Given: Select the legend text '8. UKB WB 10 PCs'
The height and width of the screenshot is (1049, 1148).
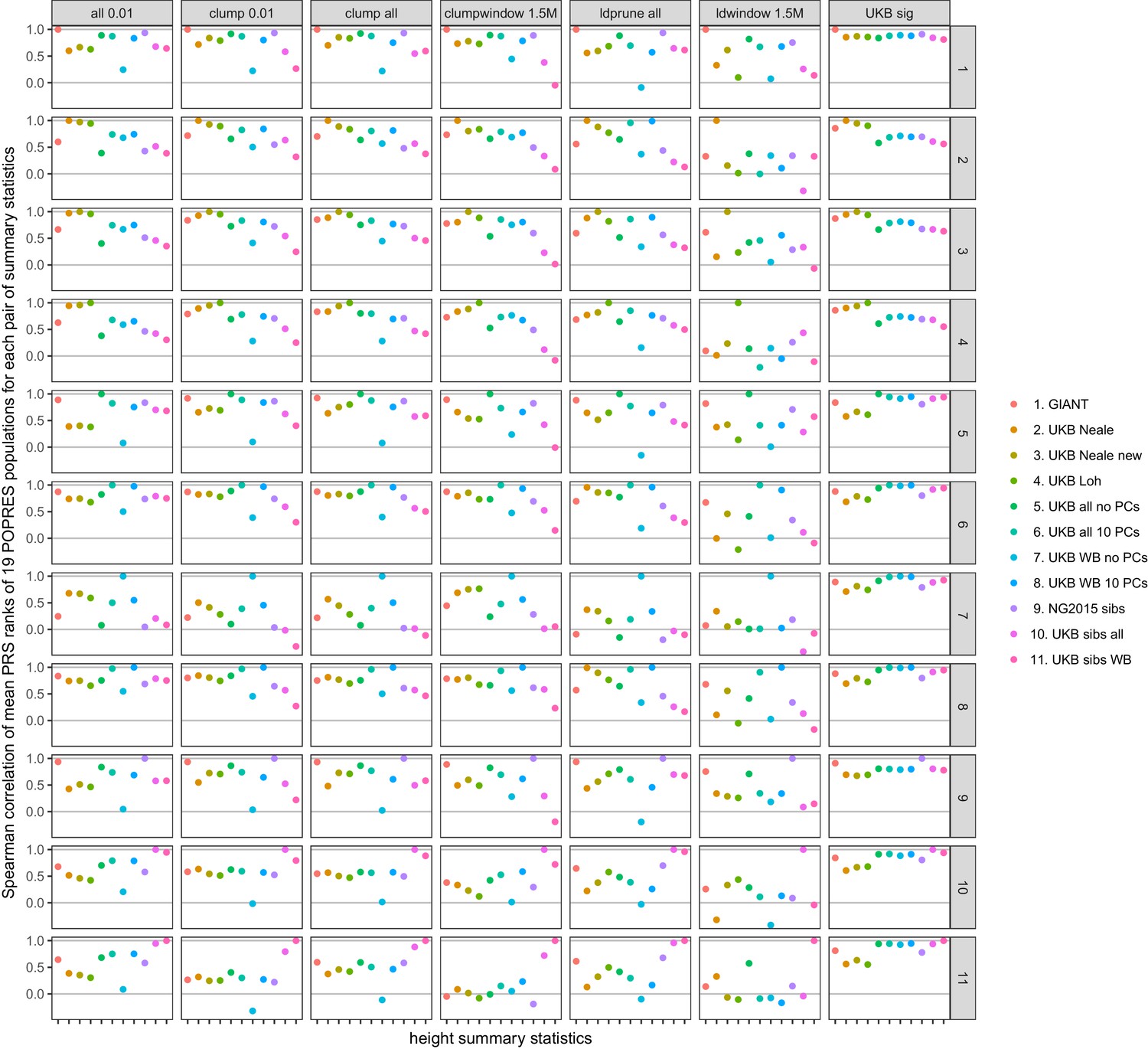Looking at the screenshot, I should coord(1090,583).
